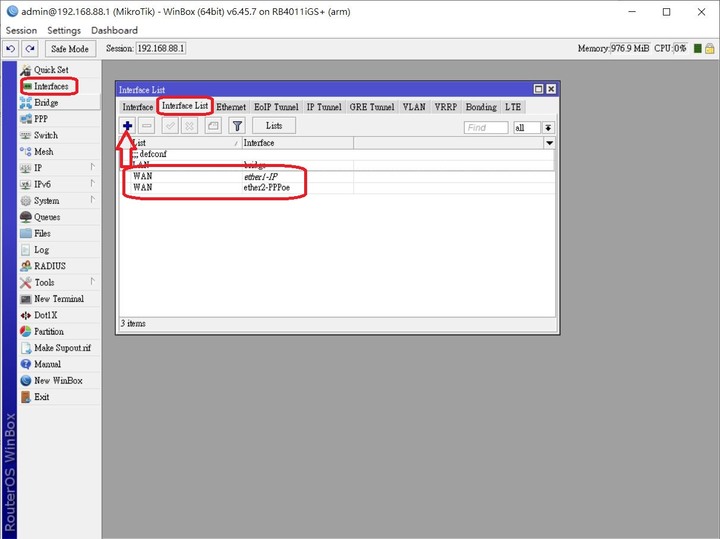Open a New WinBox session

(x=58, y=381)
